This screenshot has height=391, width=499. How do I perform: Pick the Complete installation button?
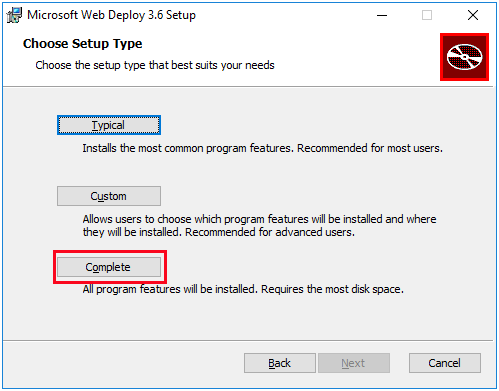109,267
